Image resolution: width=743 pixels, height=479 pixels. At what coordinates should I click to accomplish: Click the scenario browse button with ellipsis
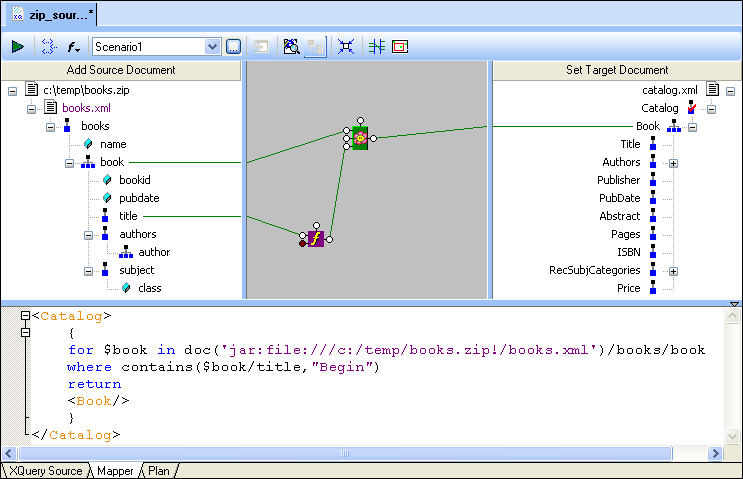point(233,46)
